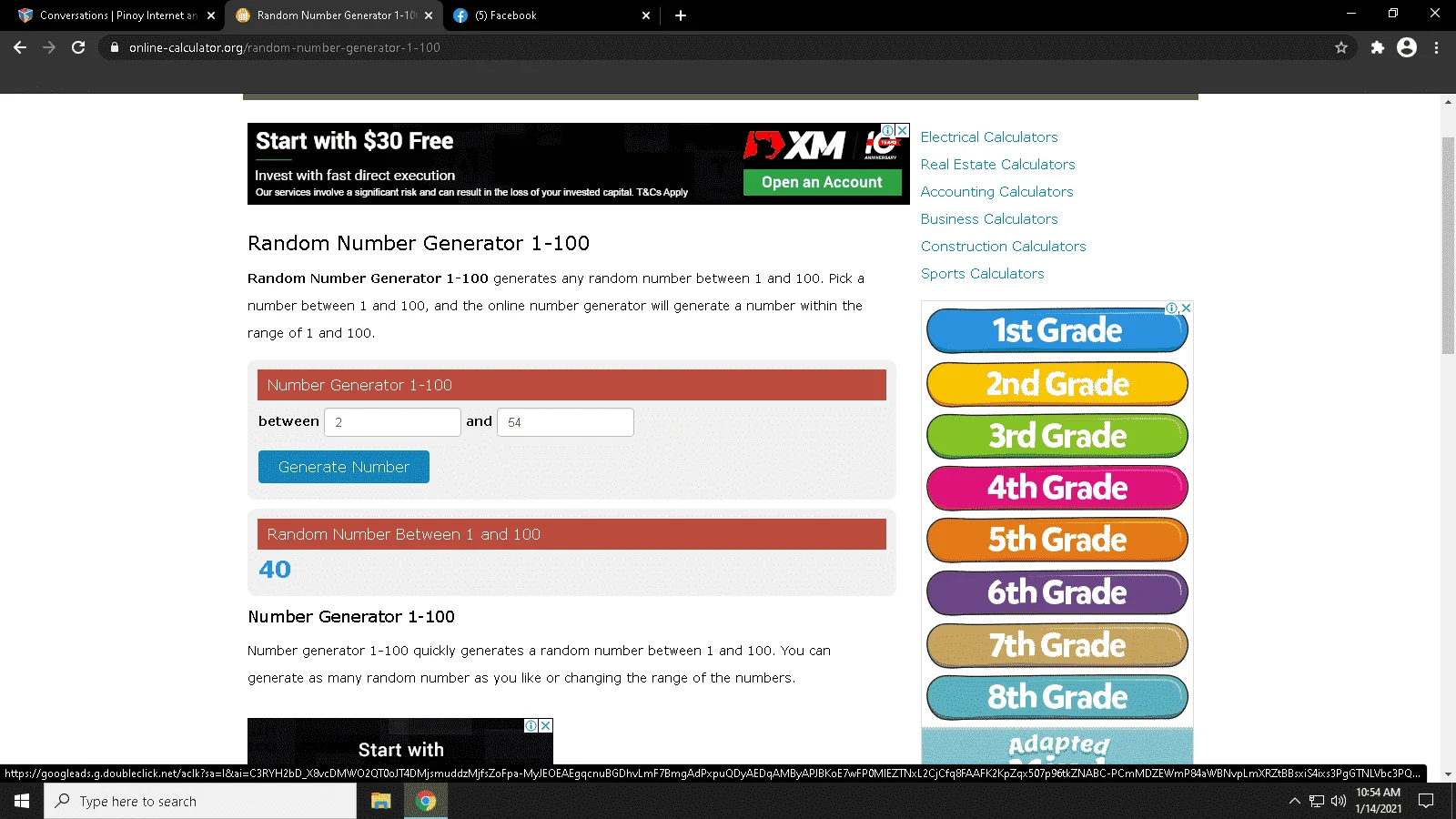This screenshot has height=819, width=1456.
Task: Click the Generate Number button
Action: (344, 467)
